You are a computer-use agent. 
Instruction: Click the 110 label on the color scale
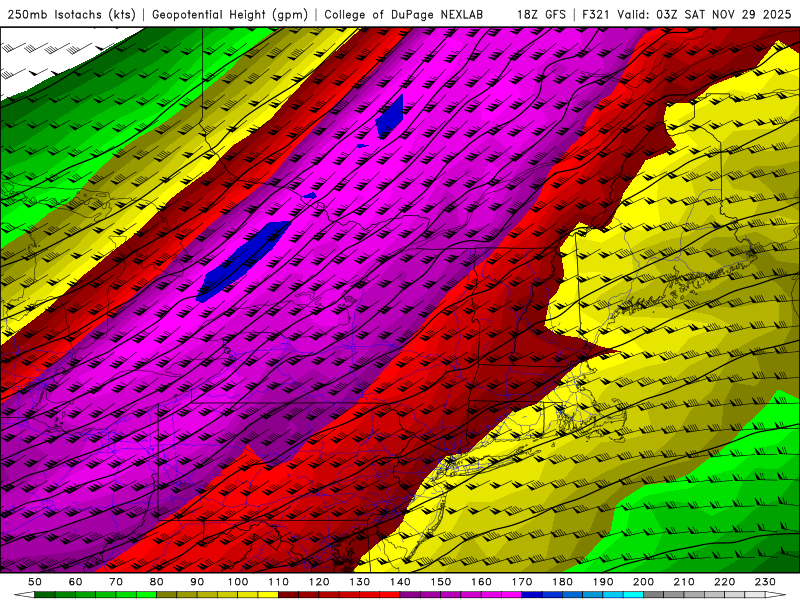[279, 582]
